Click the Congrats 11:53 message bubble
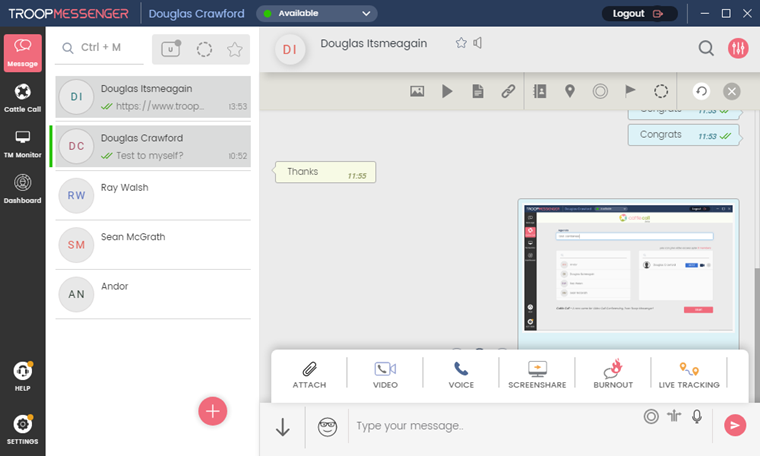This screenshot has width=760, height=456. 685,135
